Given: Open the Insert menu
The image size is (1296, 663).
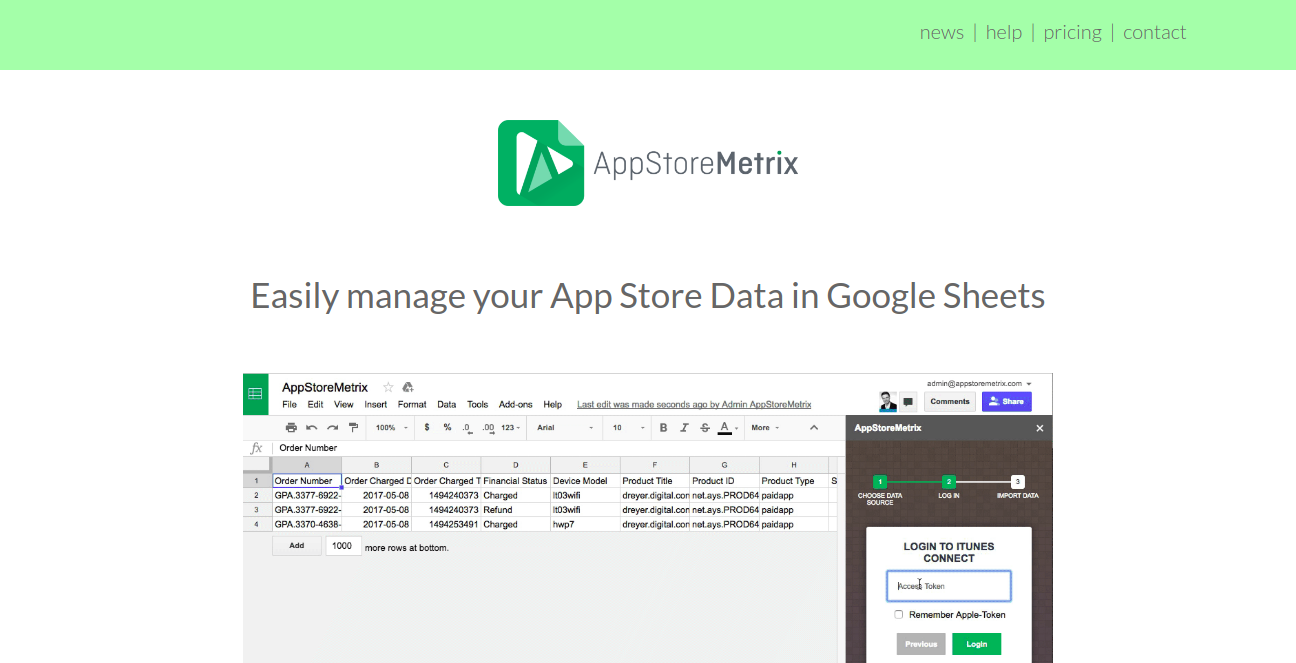Looking at the screenshot, I should (x=376, y=405).
